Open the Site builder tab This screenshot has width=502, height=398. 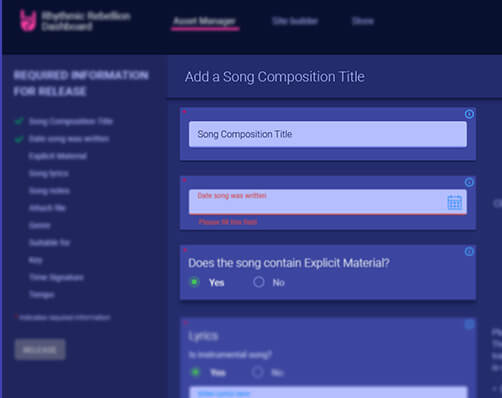point(295,21)
